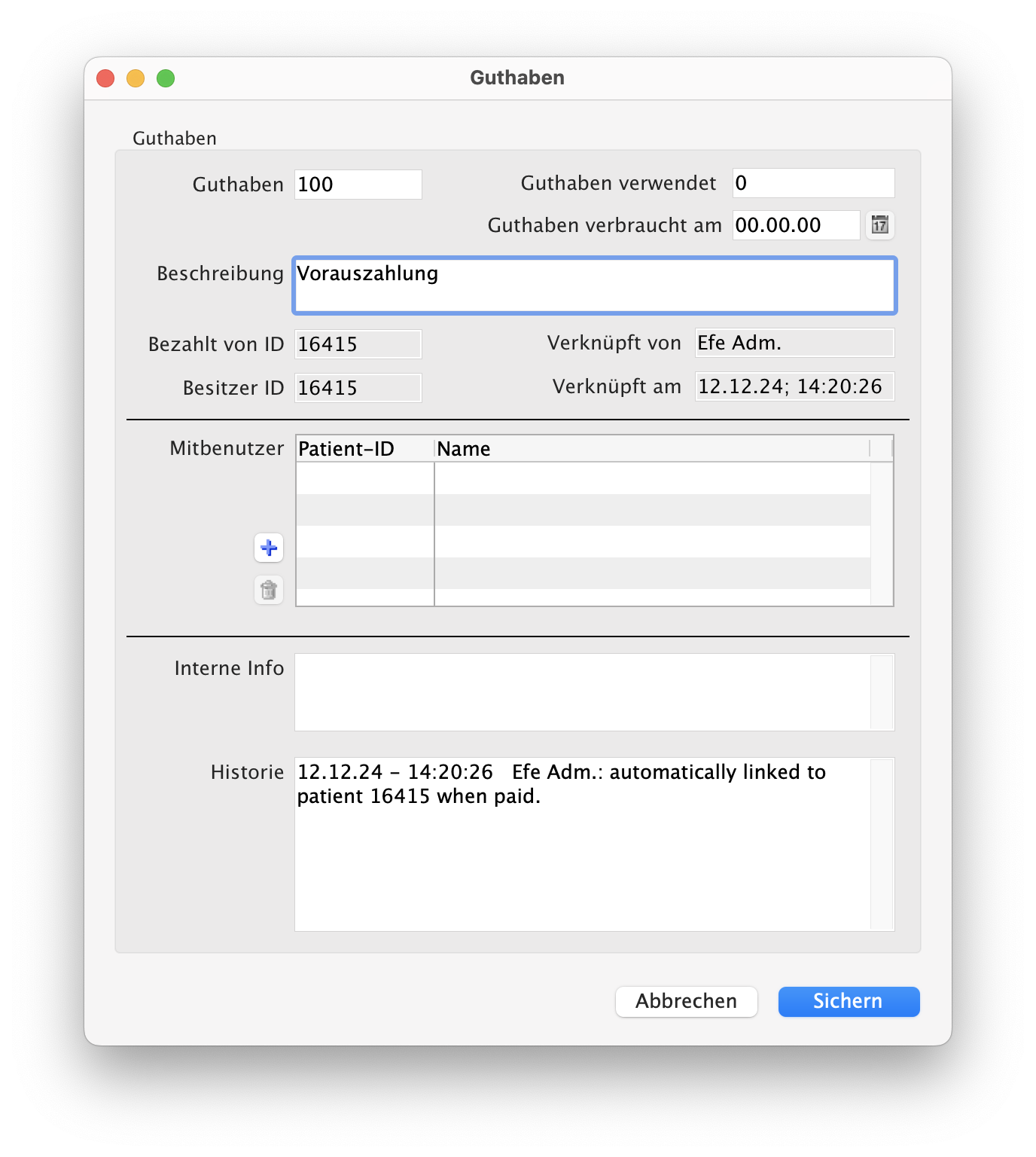The width and height of the screenshot is (1036, 1157).
Task: Sort by the Patient-ID column header
Action: coord(365,449)
